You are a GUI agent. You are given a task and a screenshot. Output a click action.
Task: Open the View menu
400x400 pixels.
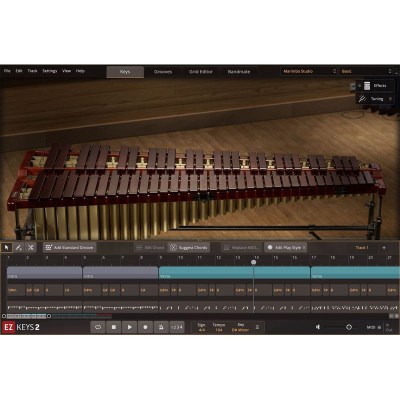pyautogui.click(x=67, y=71)
